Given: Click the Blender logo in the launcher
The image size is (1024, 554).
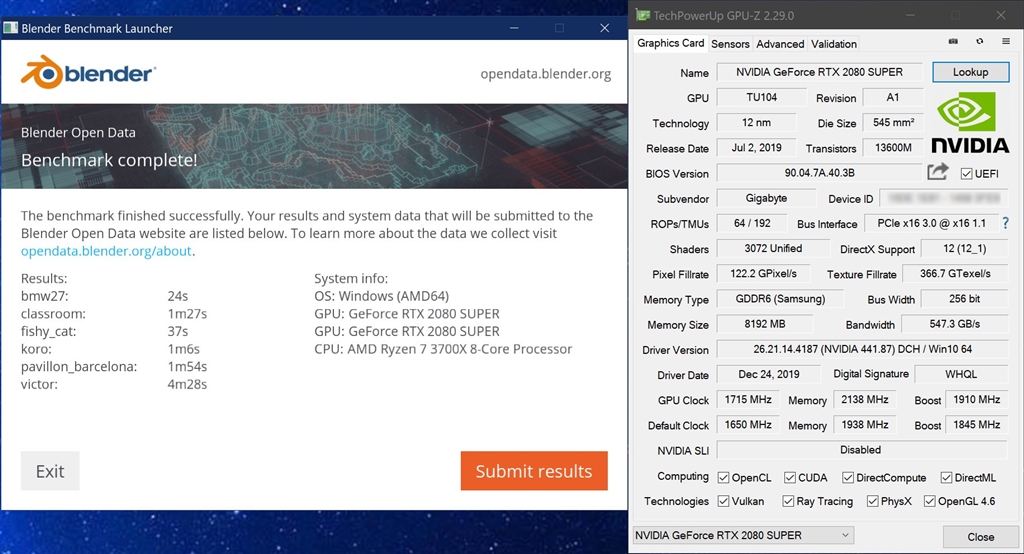Looking at the screenshot, I should [88, 72].
